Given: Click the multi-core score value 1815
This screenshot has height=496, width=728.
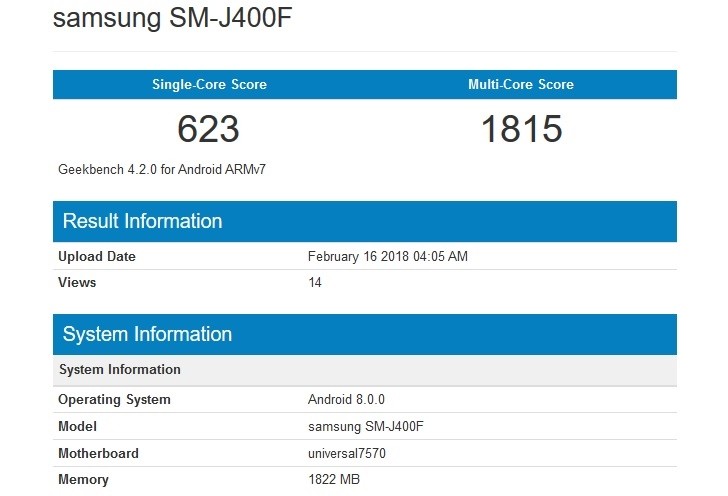Looking at the screenshot, I should [x=521, y=129].
